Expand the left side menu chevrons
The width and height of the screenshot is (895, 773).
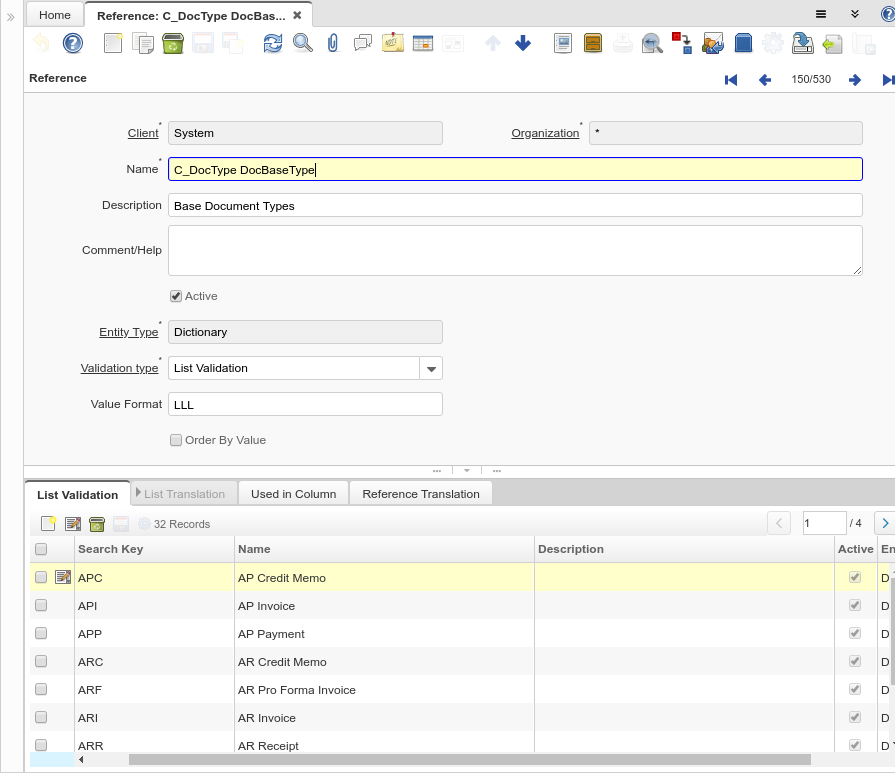point(11,17)
